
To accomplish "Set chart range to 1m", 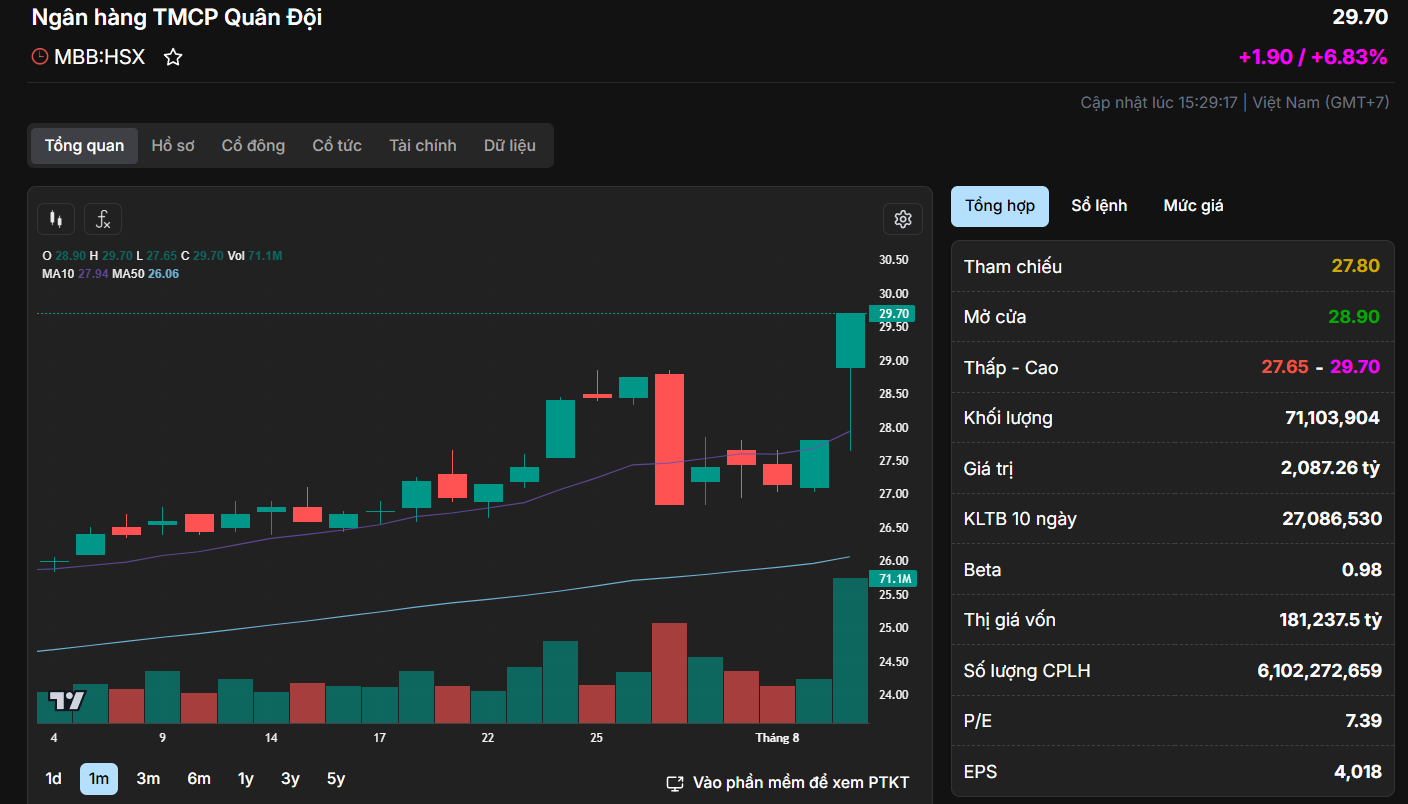I will click(99, 779).
